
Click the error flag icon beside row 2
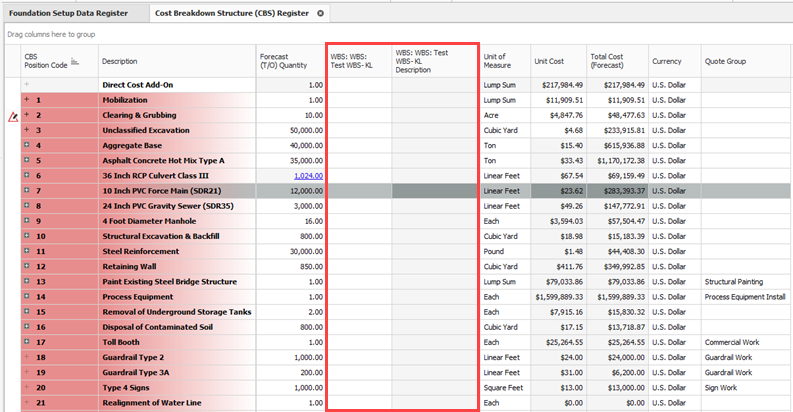[x=12, y=116]
